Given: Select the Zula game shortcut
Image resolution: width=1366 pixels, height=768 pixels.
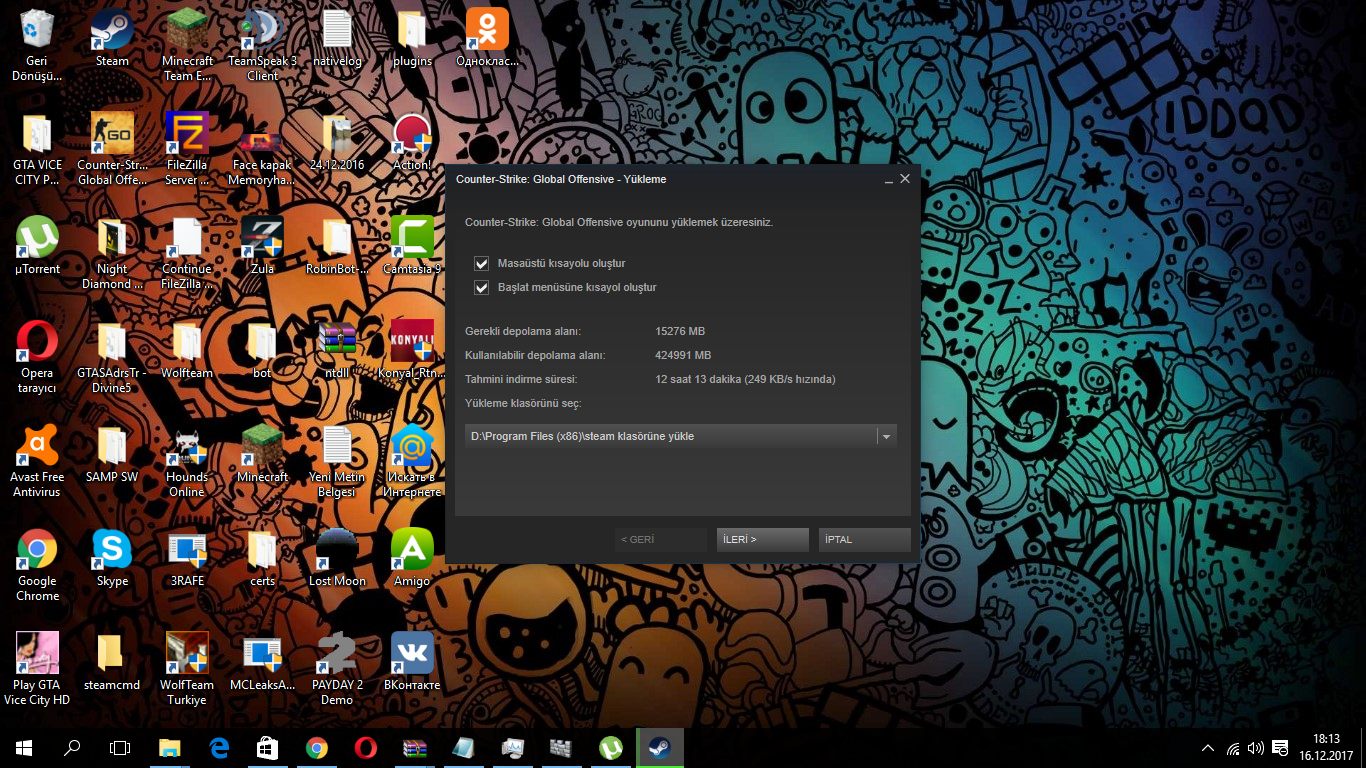Looking at the screenshot, I should (x=262, y=246).
